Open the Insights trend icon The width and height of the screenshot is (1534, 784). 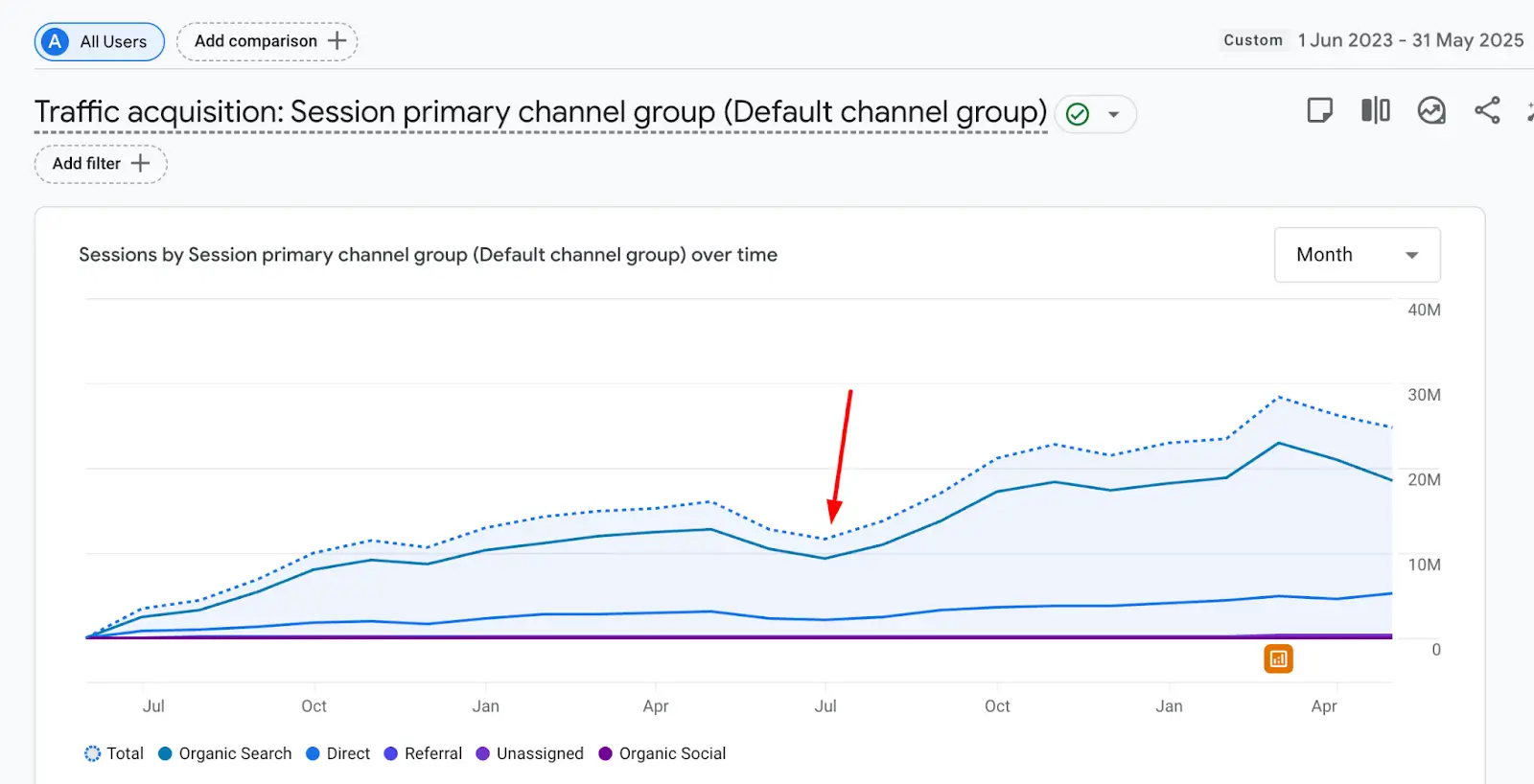[1431, 111]
